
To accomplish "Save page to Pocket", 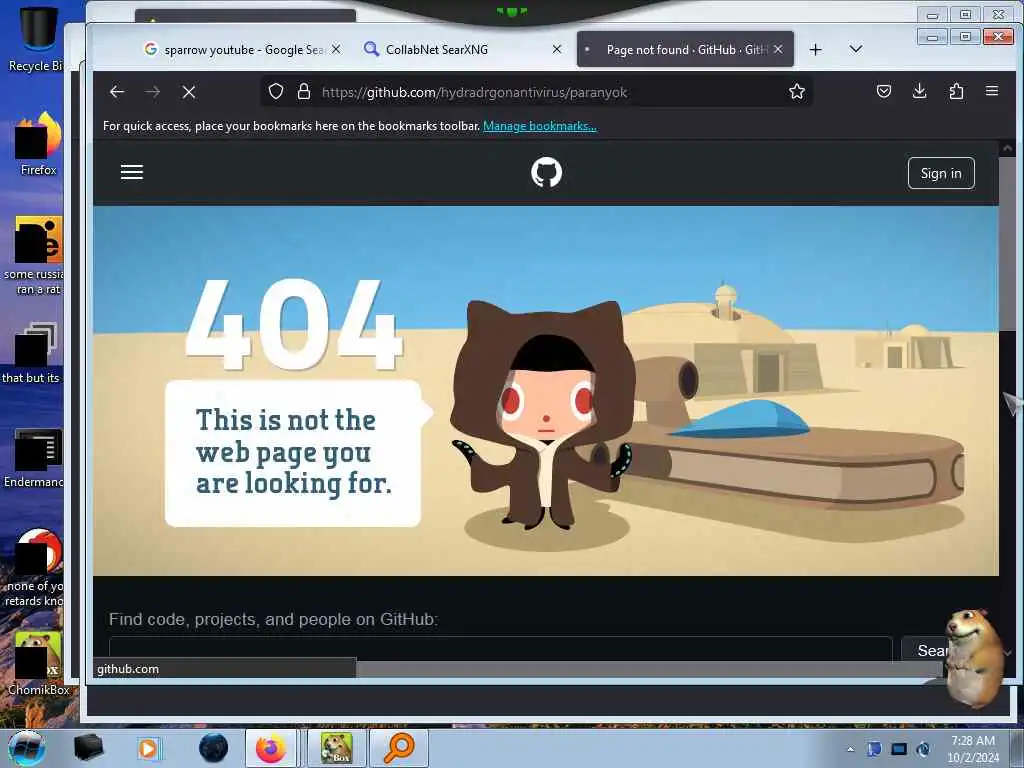I will [x=884, y=91].
